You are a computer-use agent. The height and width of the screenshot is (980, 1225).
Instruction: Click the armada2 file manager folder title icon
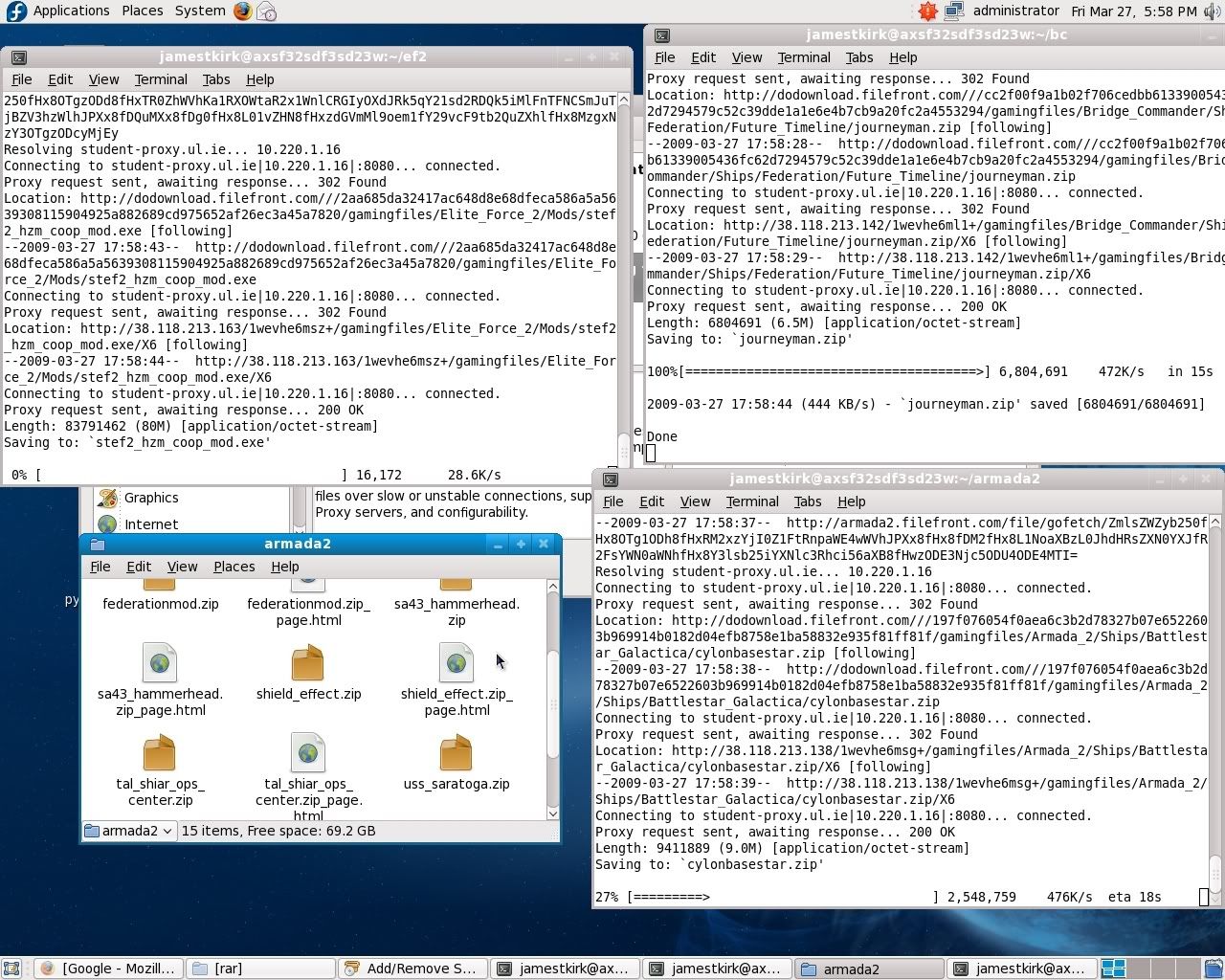(x=97, y=544)
